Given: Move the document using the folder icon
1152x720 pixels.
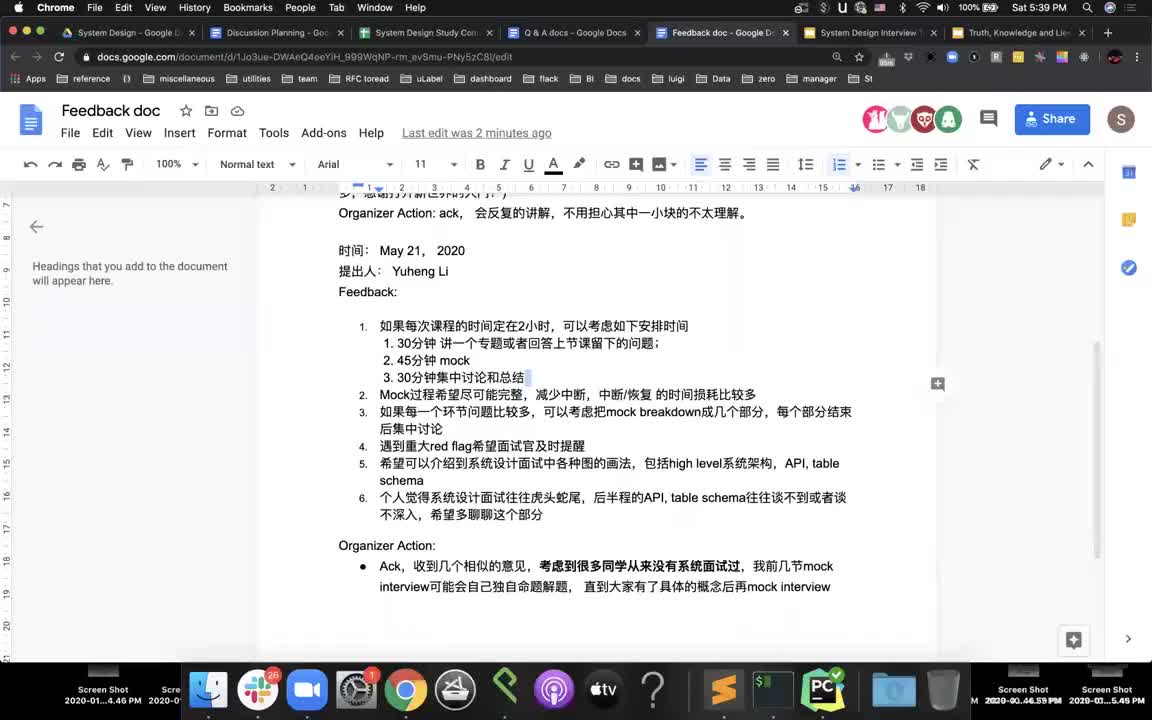Looking at the screenshot, I should click(x=212, y=111).
